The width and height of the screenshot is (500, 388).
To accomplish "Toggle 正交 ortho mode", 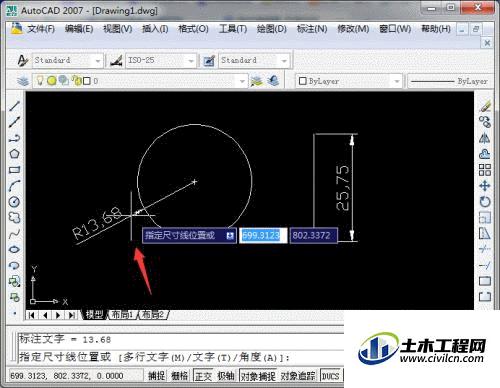I will click(203, 376).
